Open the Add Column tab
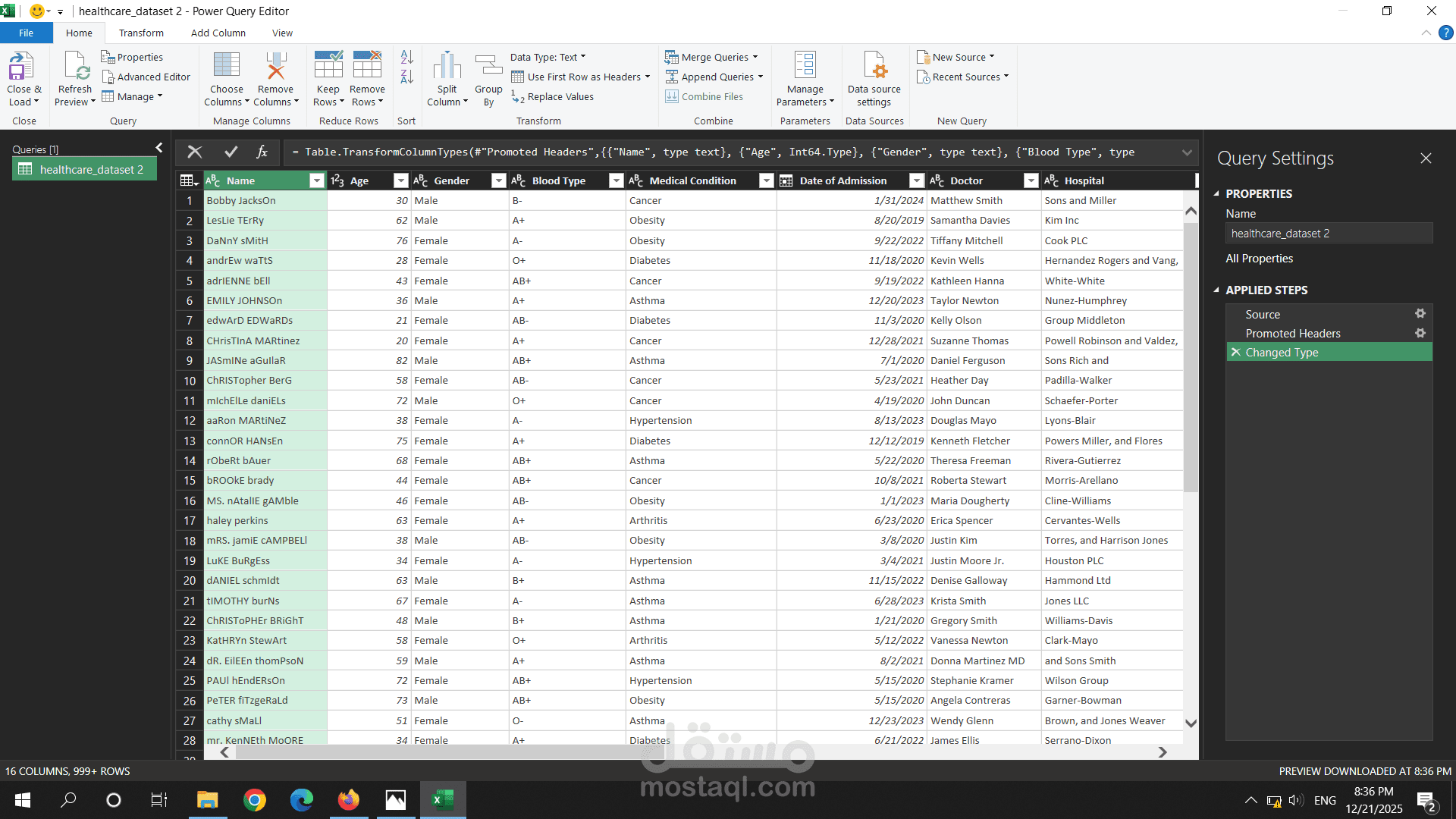Image resolution: width=1456 pixels, height=819 pixels. [x=218, y=33]
